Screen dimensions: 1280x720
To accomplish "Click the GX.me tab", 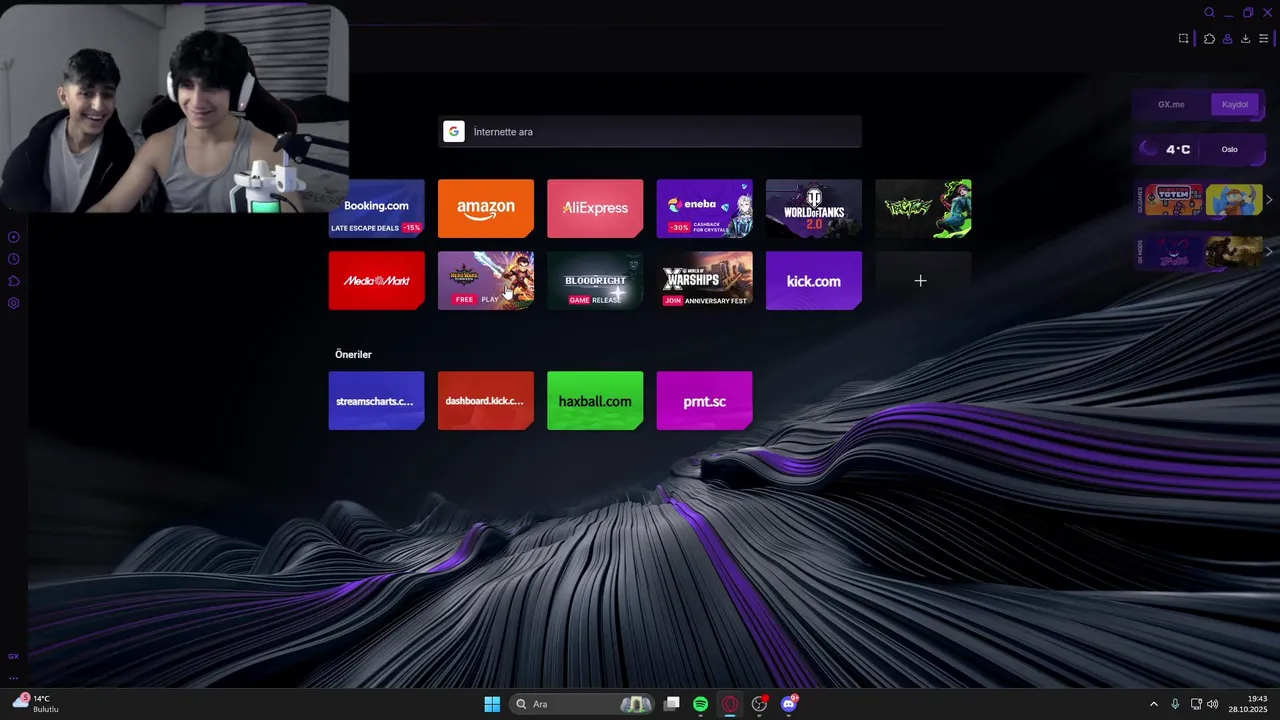I will pos(1171,104).
